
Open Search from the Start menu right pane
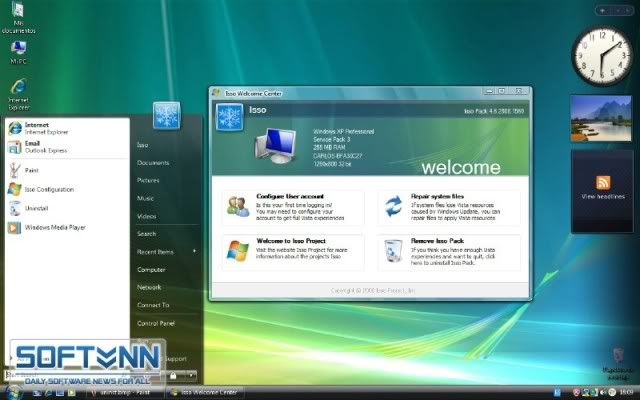[x=147, y=234]
